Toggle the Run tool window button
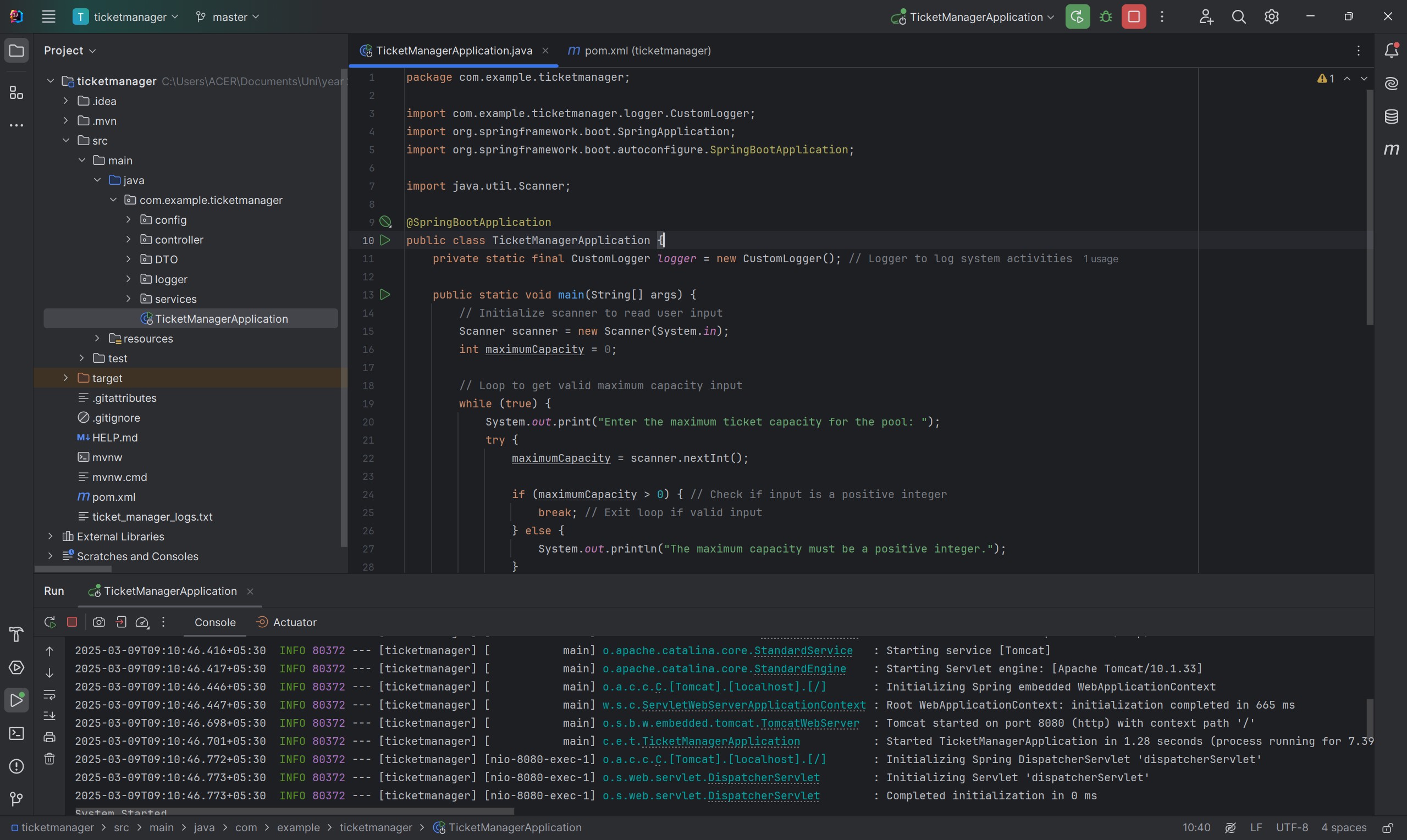This screenshot has width=1407, height=840. coord(16,700)
